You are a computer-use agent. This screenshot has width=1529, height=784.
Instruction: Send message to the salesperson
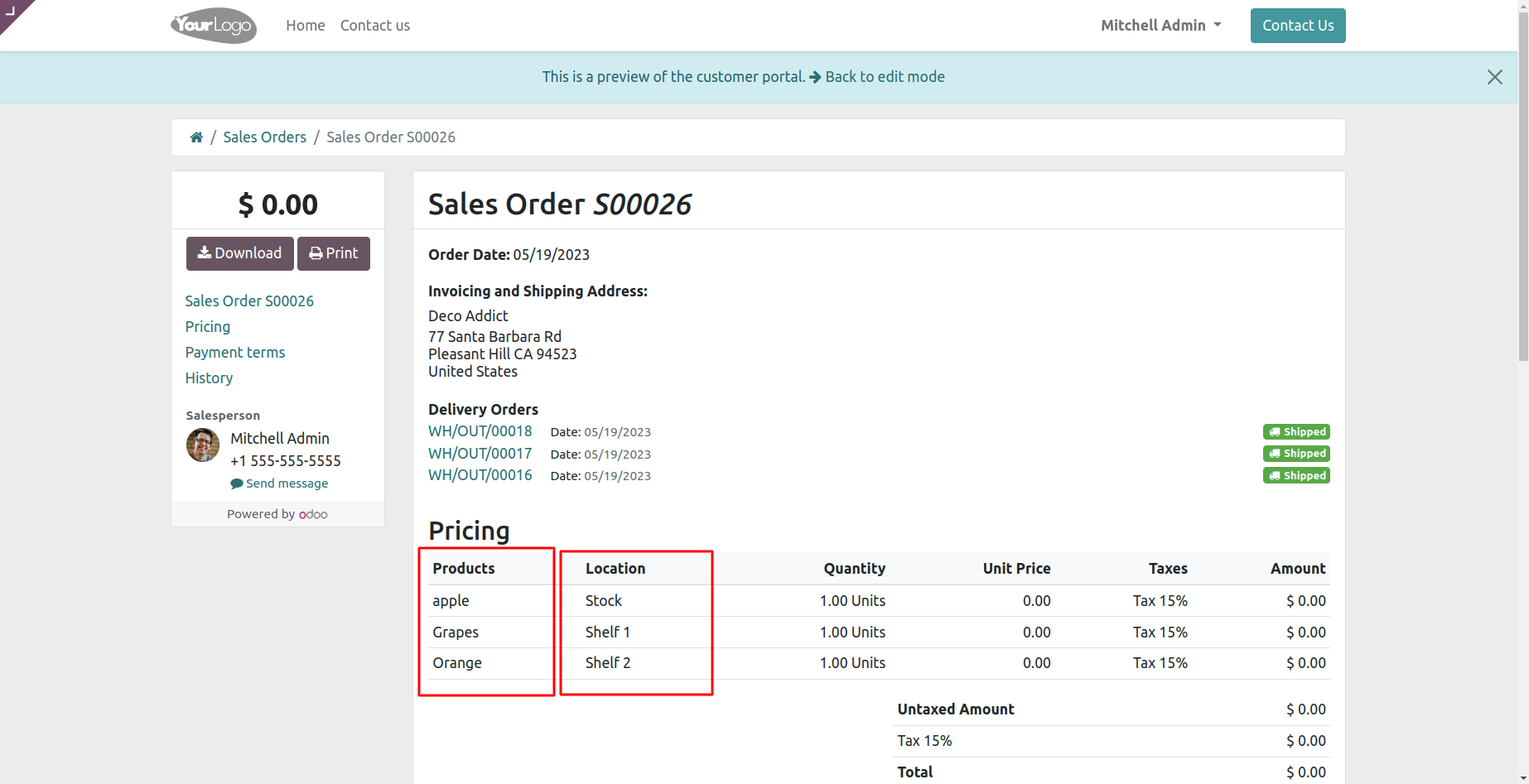click(279, 483)
